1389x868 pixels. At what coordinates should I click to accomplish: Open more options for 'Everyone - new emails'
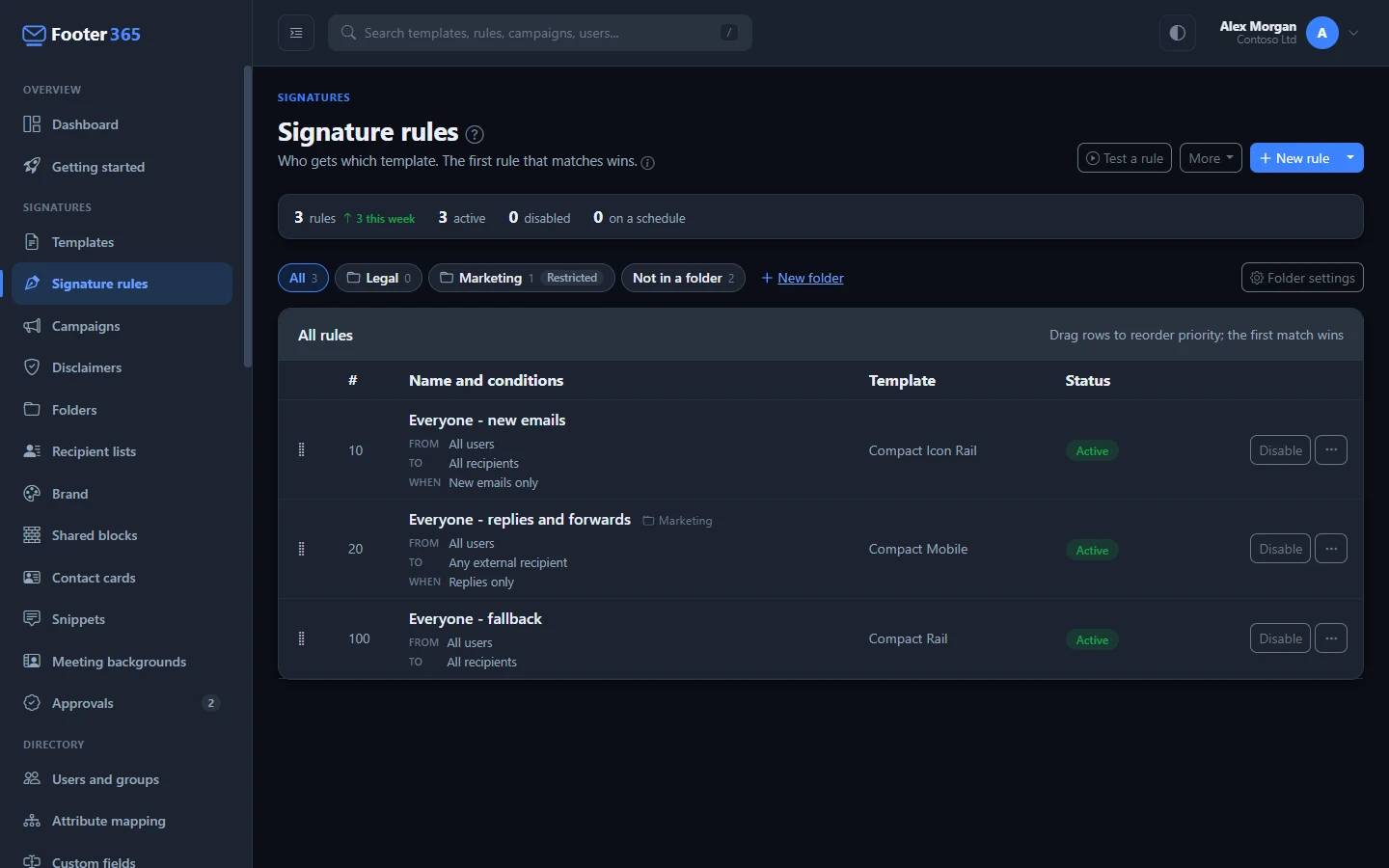(x=1331, y=450)
